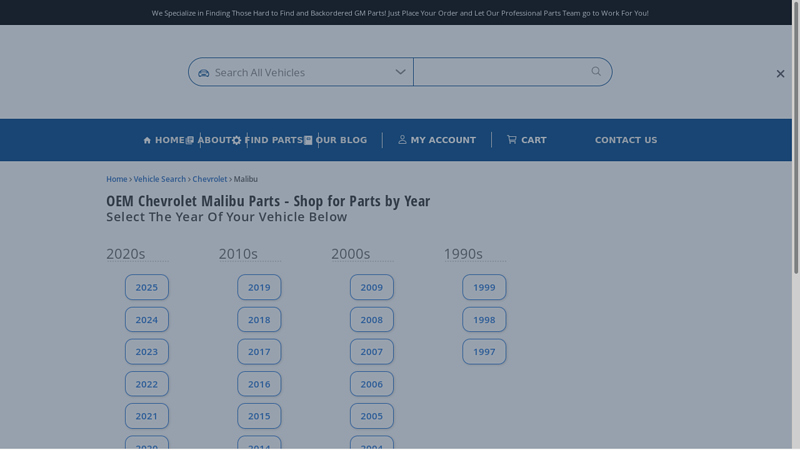Click the blog icon before Our Blog
This screenshot has height=450, width=800.
[x=308, y=140]
